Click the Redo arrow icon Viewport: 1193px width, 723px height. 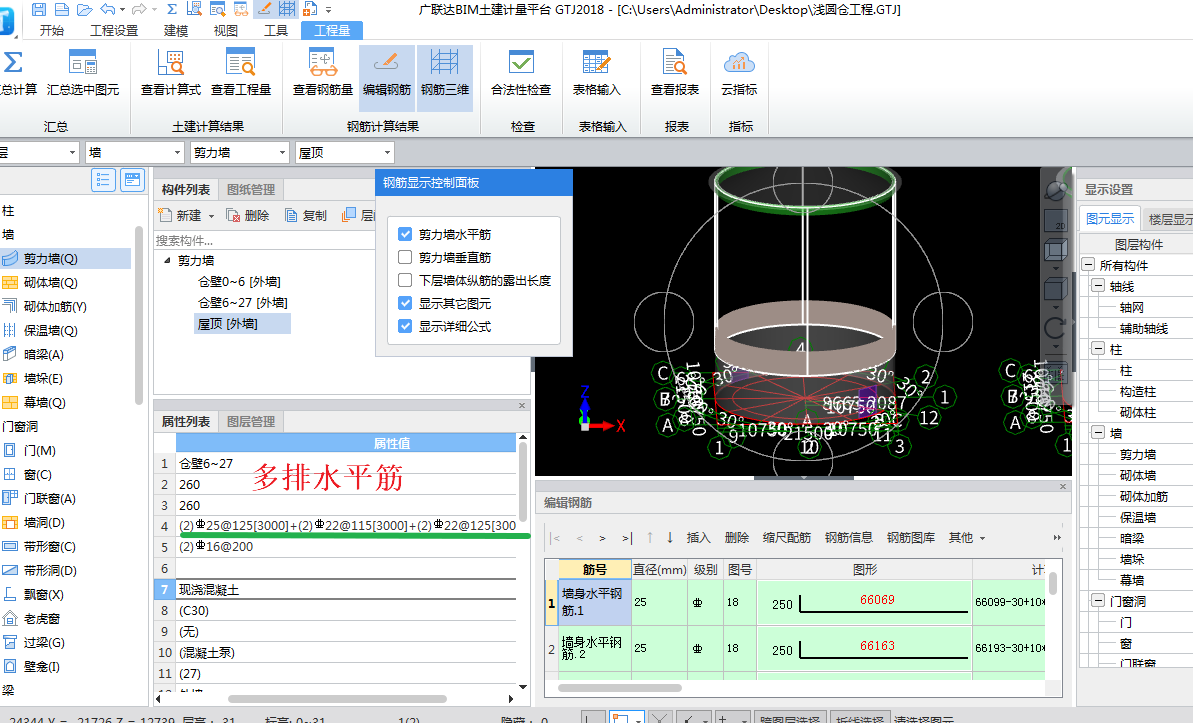point(138,9)
